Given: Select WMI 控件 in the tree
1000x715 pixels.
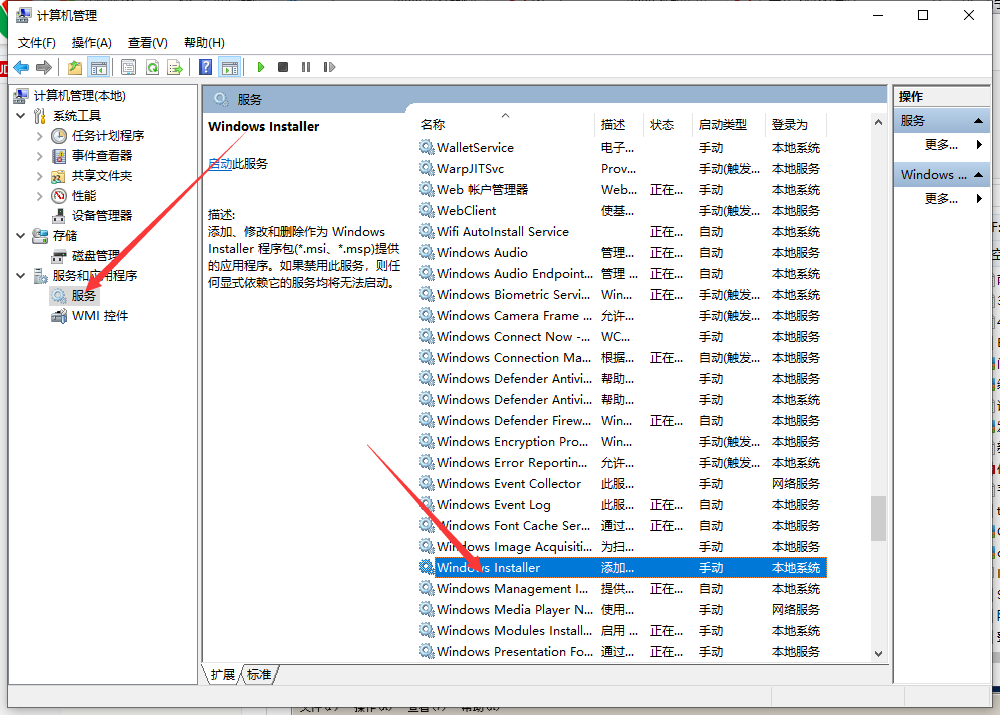Looking at the screenshot, I should pyautogui.click(x=100, y=316).
